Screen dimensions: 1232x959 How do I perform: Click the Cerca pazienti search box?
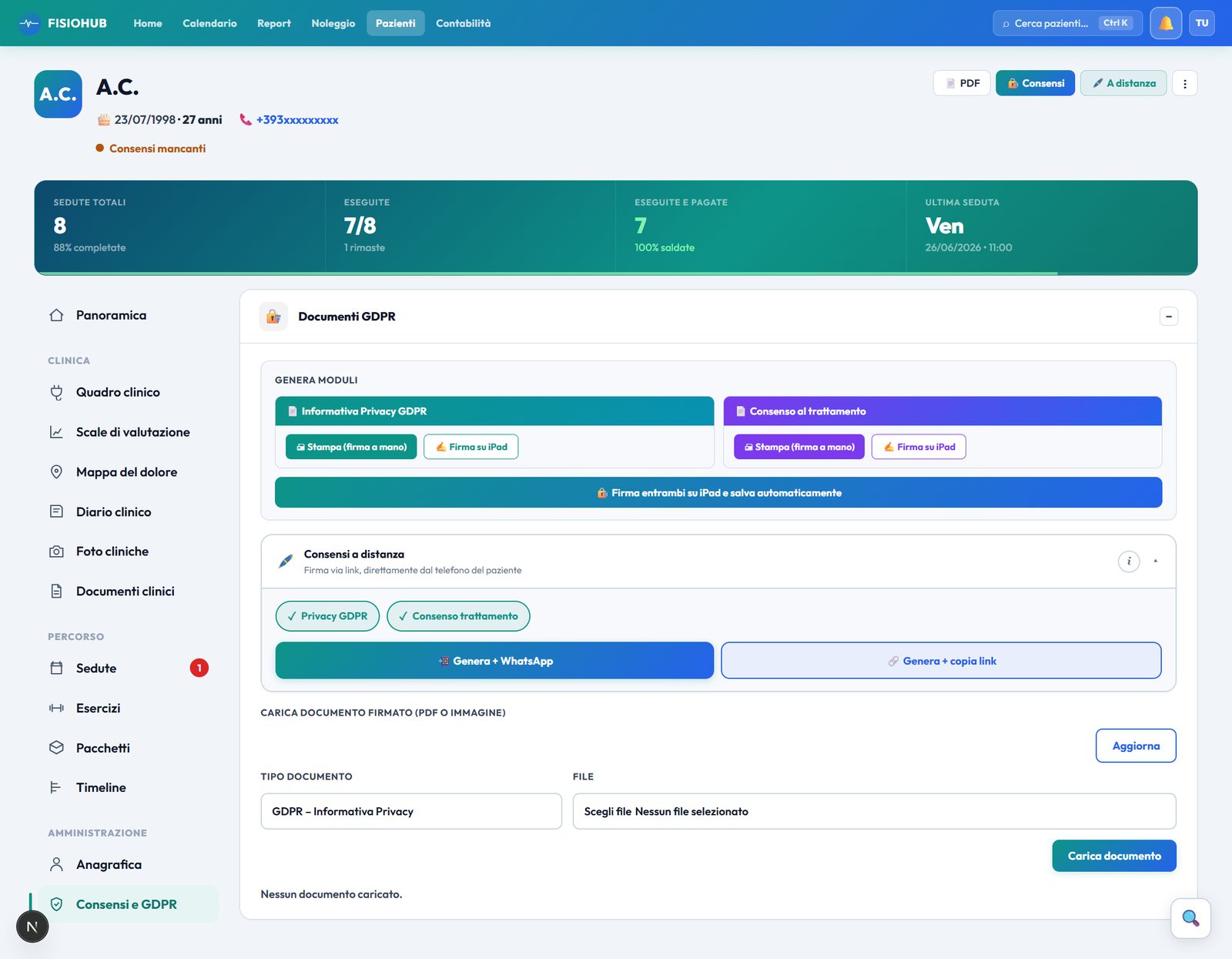click(x=1067, y=23)
